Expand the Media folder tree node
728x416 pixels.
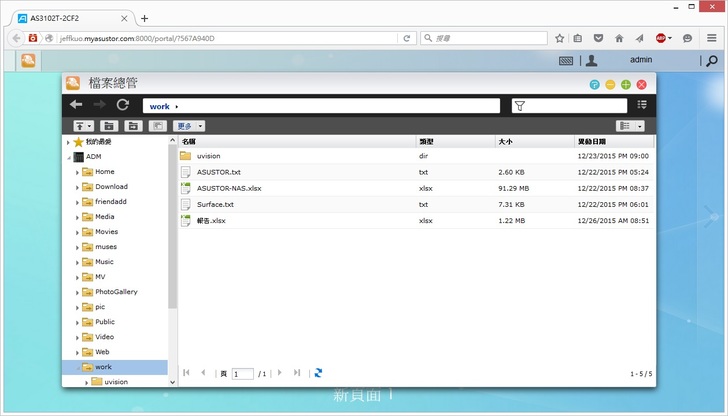pos(77,217)
